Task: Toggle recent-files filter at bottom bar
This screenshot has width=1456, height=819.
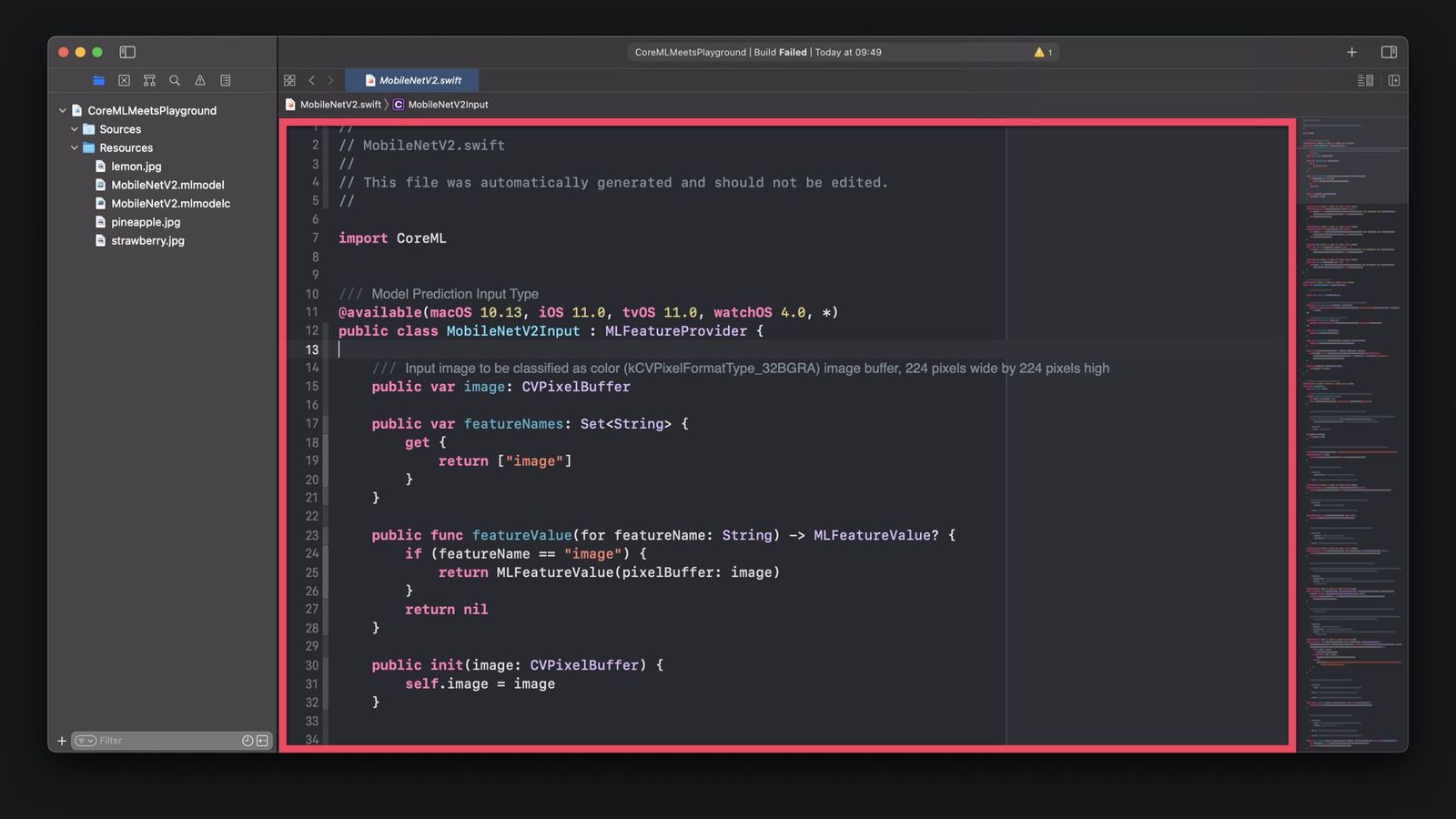Action: point(248,740)
